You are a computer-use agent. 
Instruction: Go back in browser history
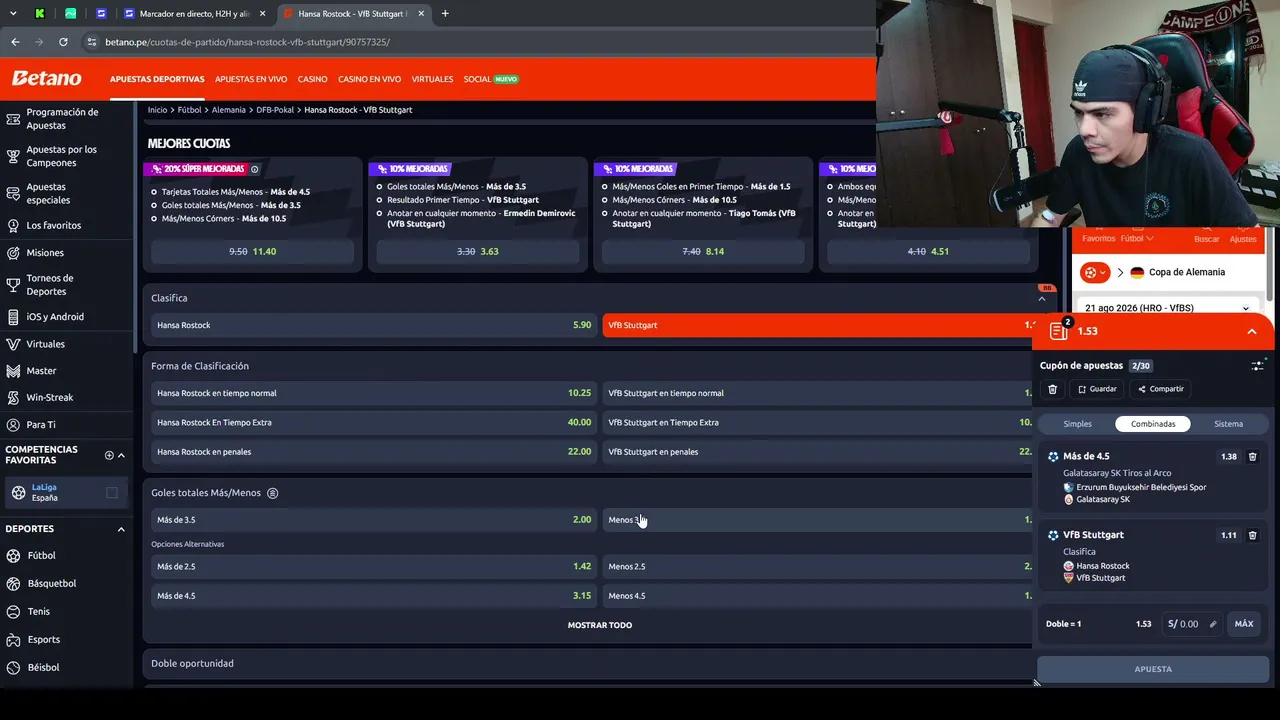pos(15,42)
